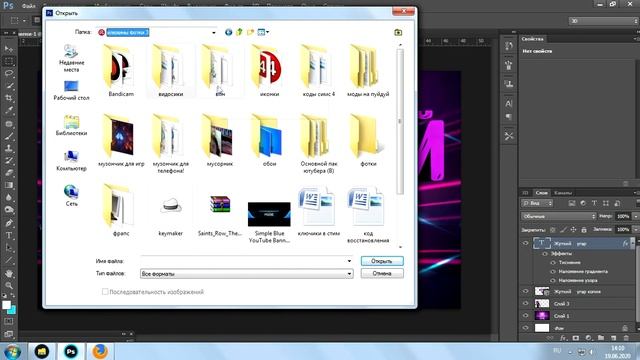Open file explorer from the taskbar
The height and width of the screenshot is (360, 640).
click(x=42, y=351)
